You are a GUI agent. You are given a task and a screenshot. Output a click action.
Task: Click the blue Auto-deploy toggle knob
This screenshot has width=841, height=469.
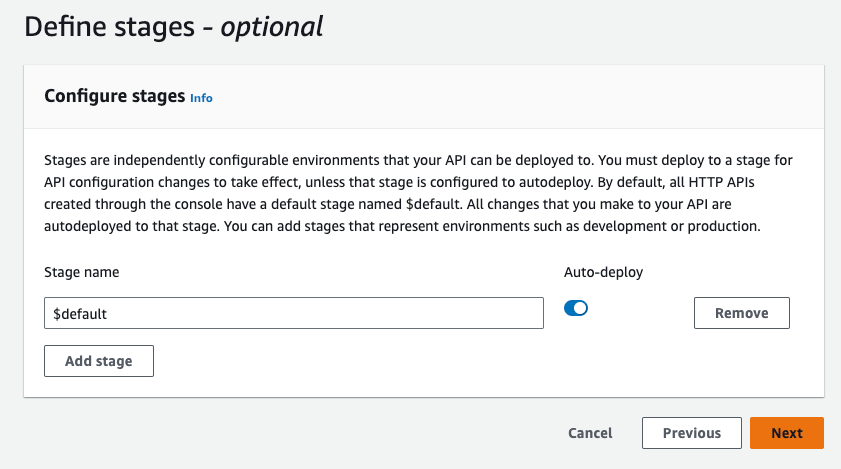[581, 308]
